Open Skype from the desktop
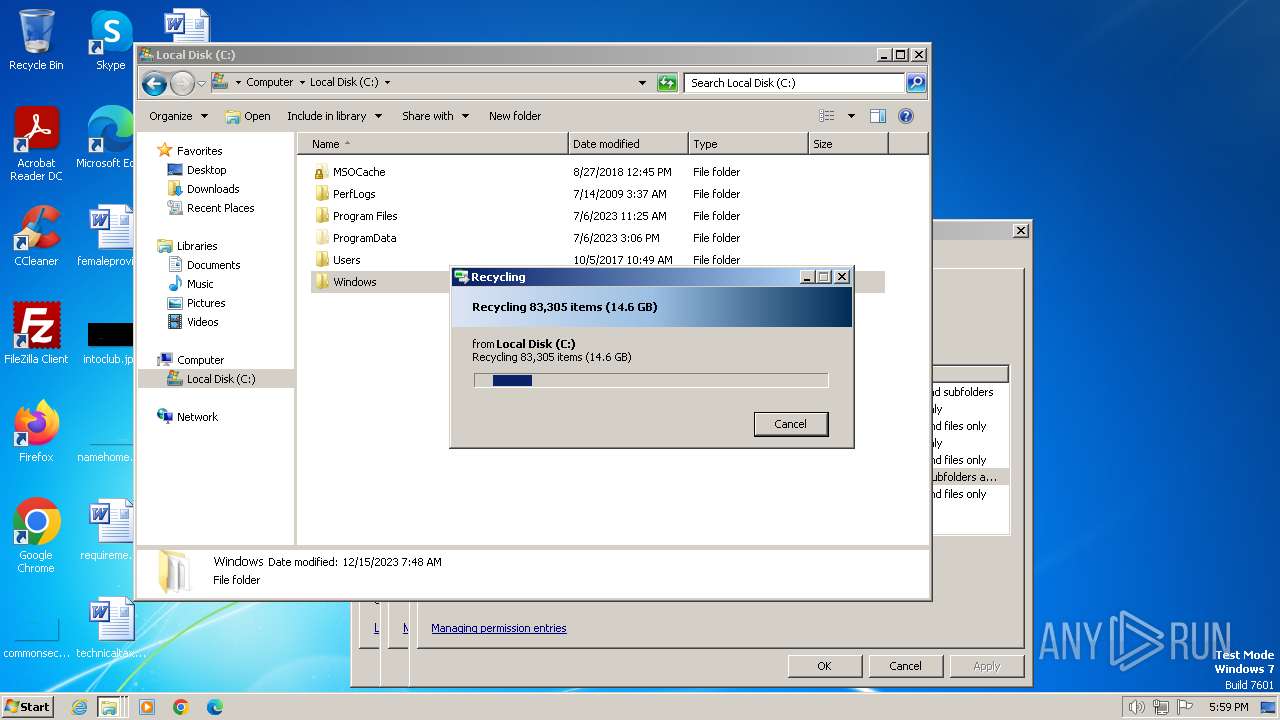The image size is (1280, 720). 110,41
